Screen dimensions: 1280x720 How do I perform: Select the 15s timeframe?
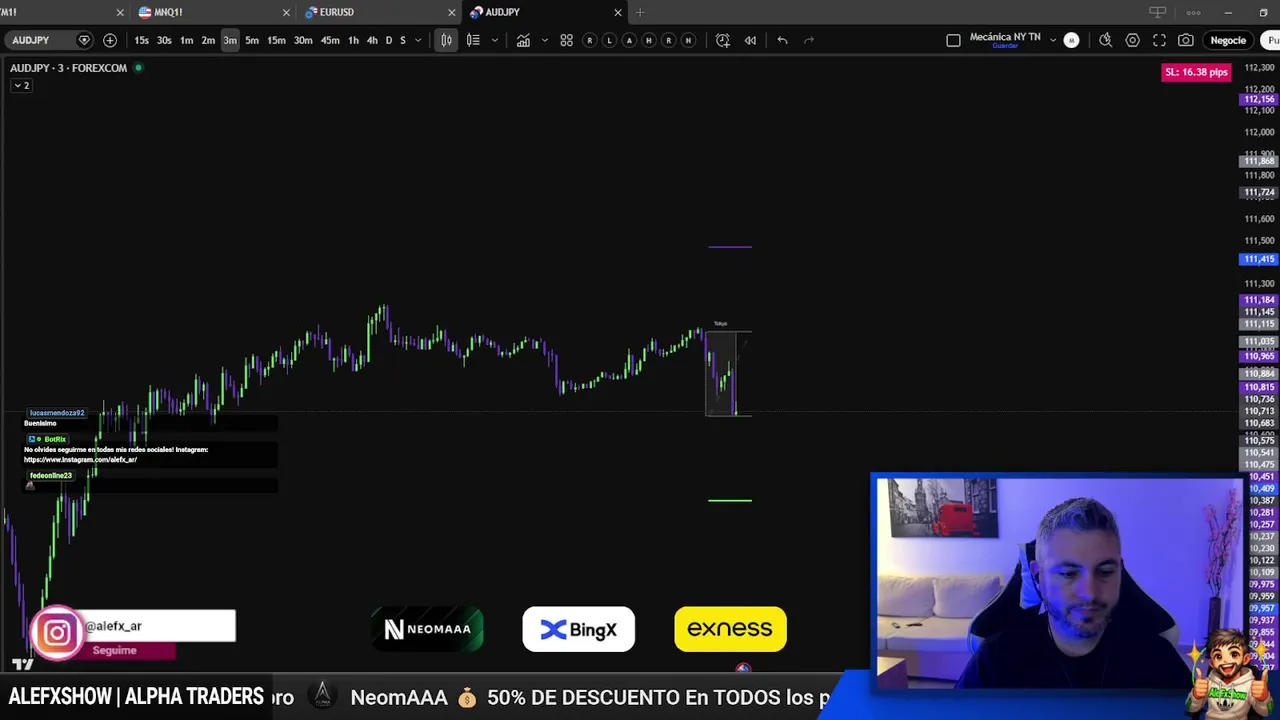pos(141,40)
